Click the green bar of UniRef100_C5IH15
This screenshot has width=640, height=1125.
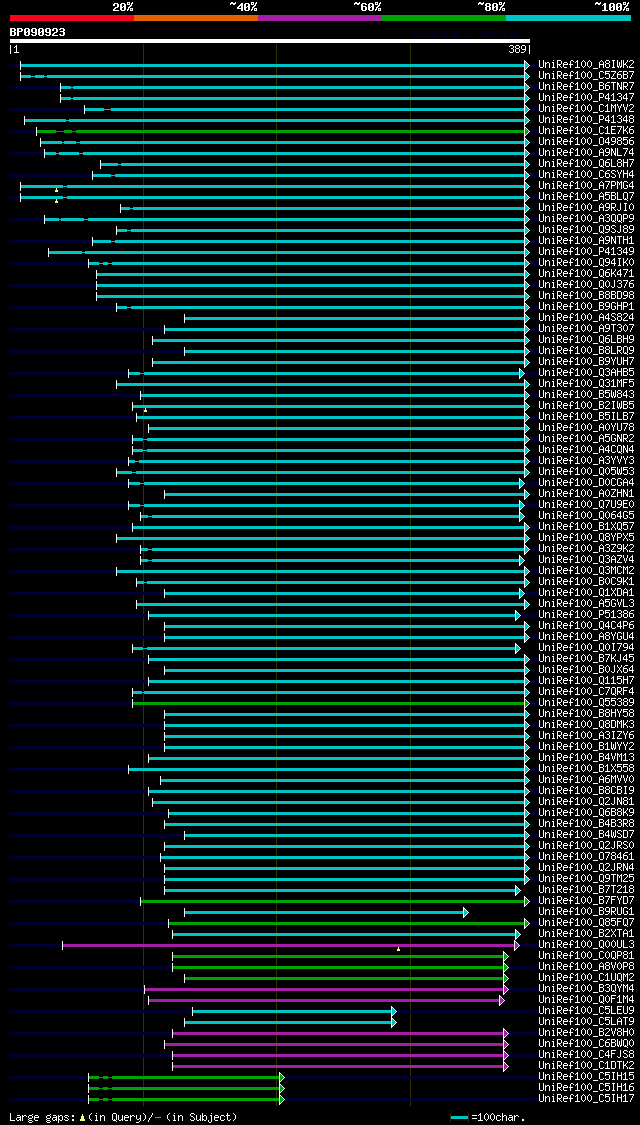[187, 1078]
